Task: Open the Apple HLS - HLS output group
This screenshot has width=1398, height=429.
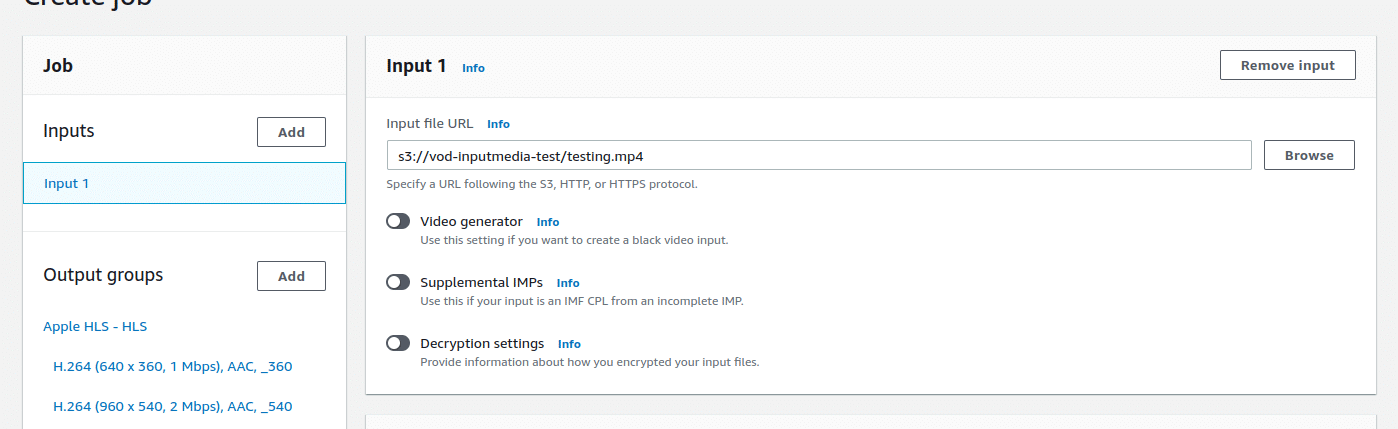Action: (95, 327)
